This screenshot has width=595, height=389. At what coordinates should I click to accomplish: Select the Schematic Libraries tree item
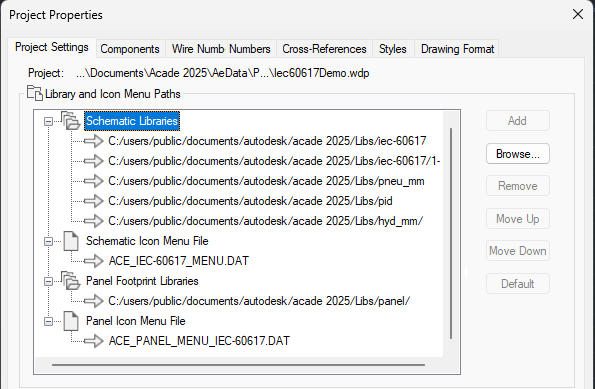click(x=132, y=121)
